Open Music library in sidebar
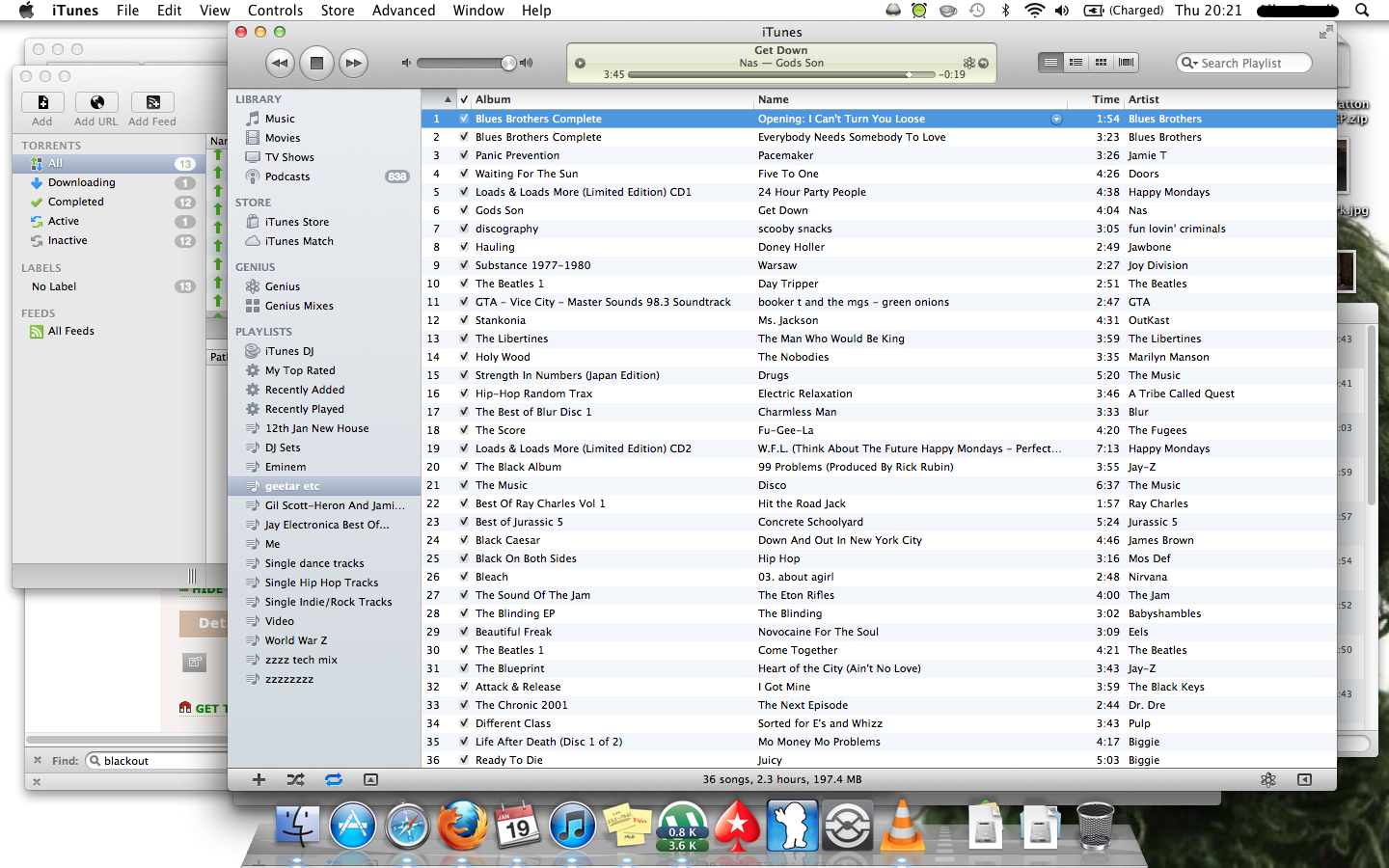 click(x=280, y=119)
